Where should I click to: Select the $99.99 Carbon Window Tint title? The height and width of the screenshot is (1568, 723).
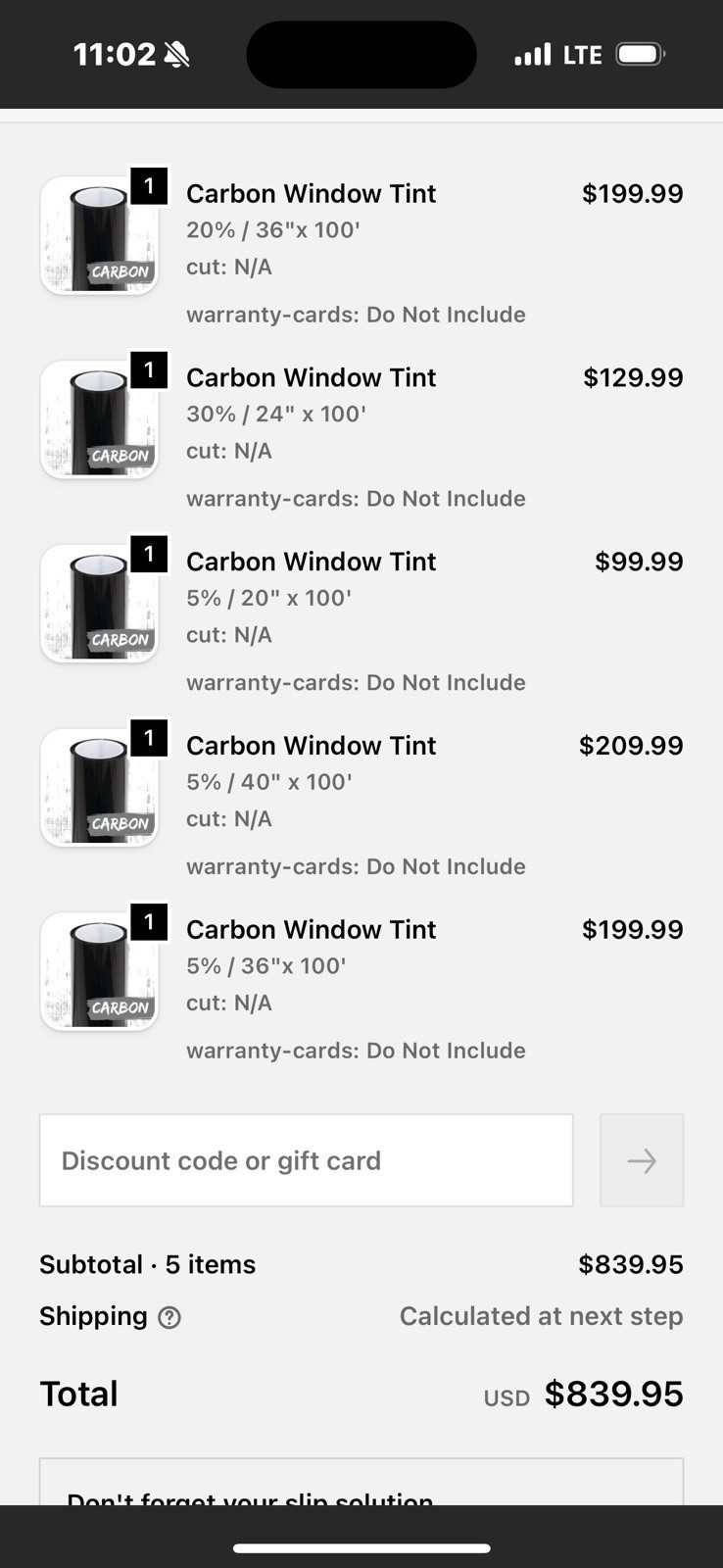click(x=311, y=562)
